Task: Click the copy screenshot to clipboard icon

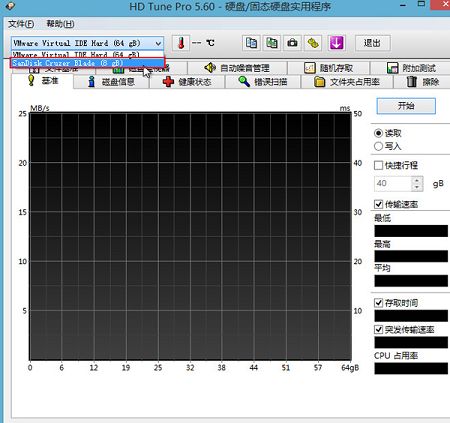Action: 272,43
